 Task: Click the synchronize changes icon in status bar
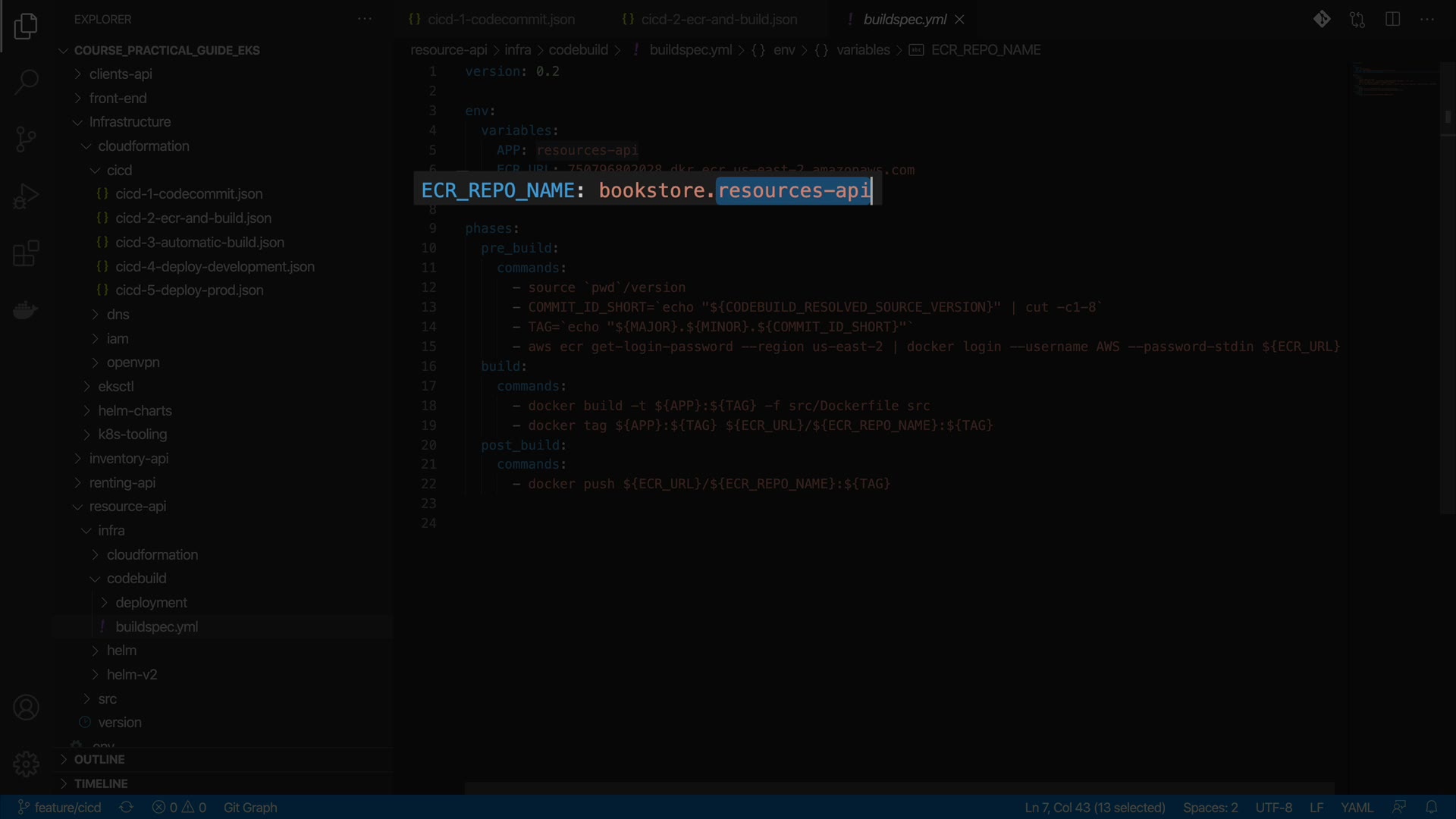127,808
